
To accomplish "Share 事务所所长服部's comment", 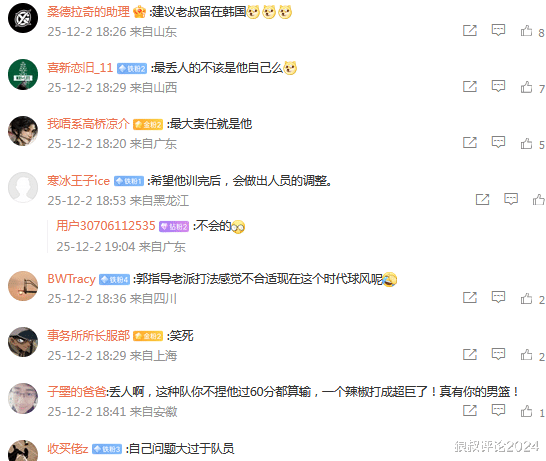I will pos(470,354).
